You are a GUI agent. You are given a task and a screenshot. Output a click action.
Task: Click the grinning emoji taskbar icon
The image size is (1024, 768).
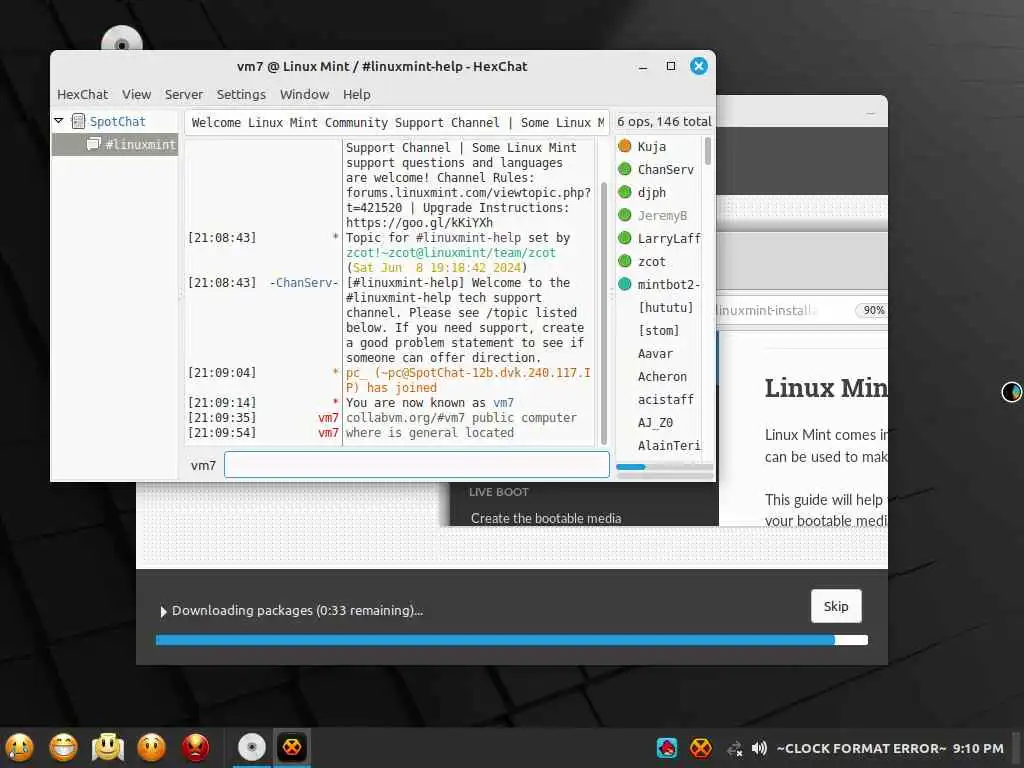[x=63, y=748]
